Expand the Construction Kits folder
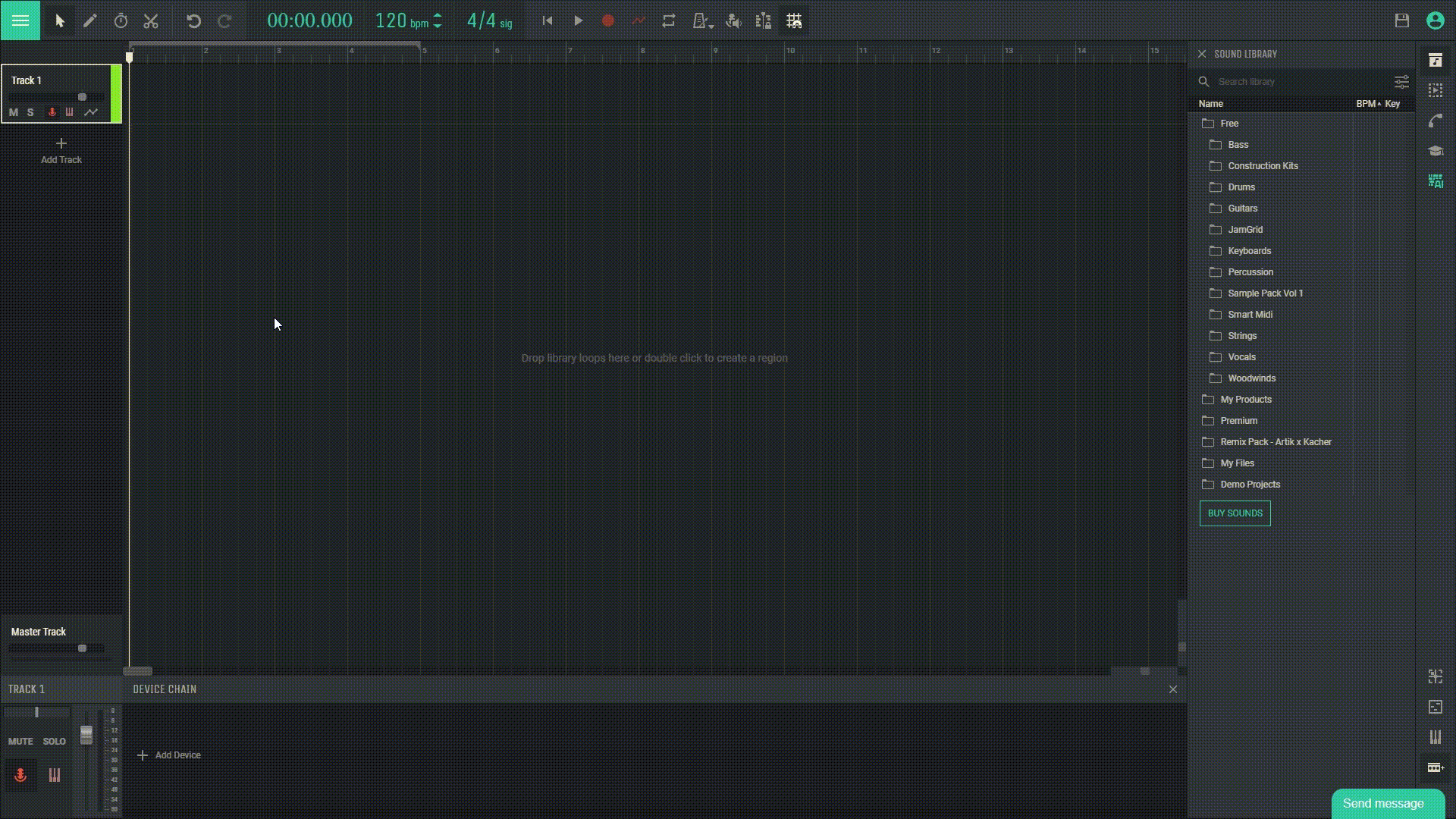Screen dimensions: 1456x819 point(1262,165)
